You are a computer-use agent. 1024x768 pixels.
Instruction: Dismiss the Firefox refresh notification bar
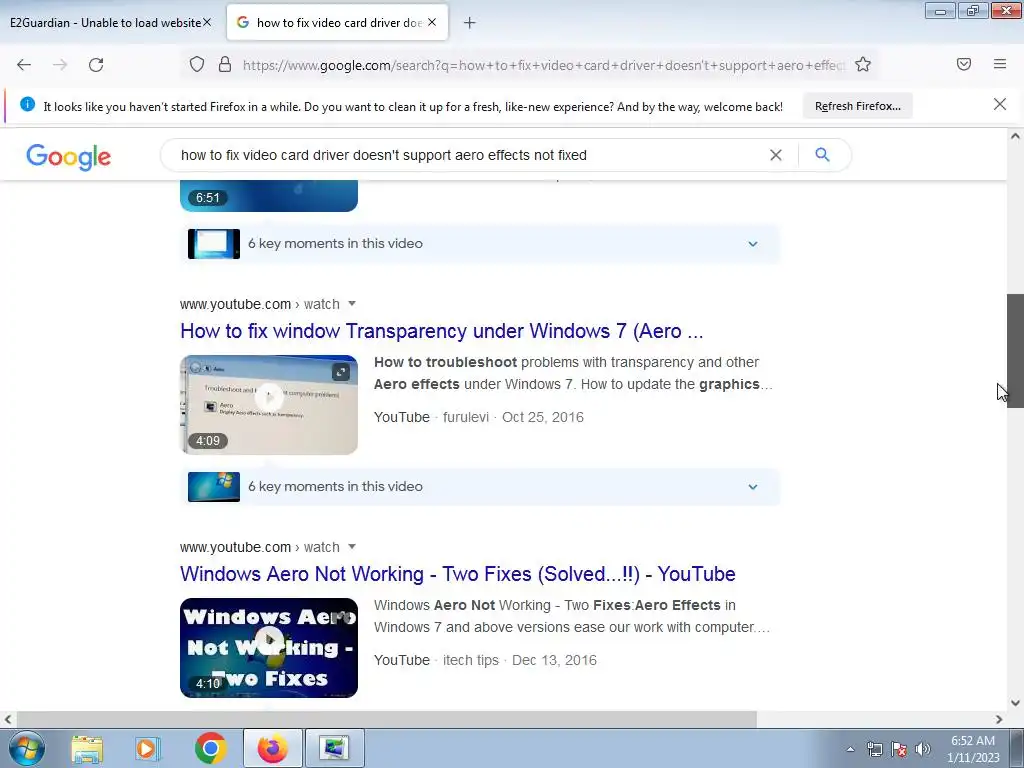1000,104
